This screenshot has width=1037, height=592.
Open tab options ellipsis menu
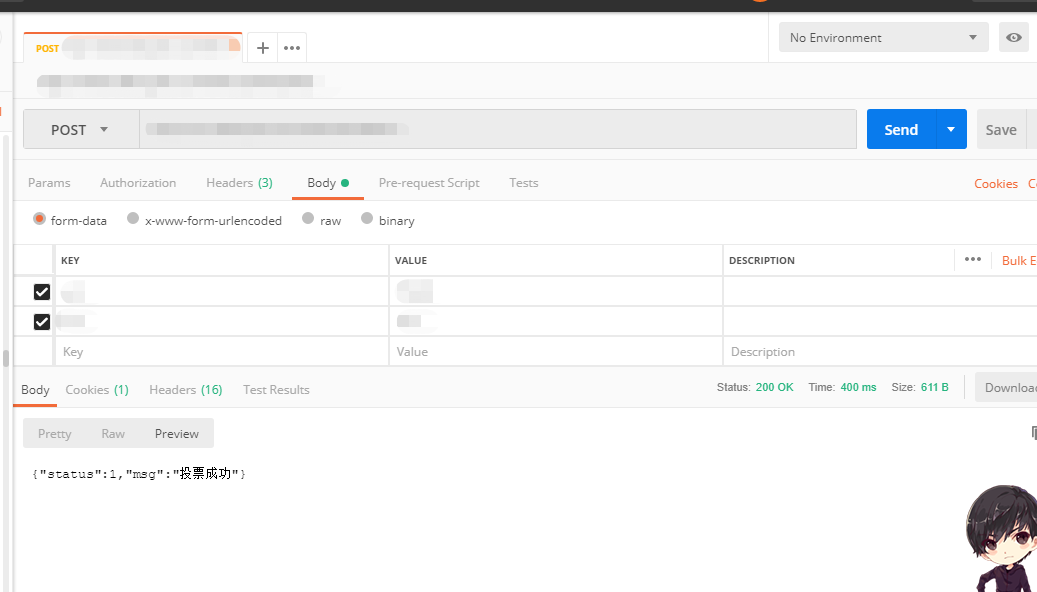[292, 48]
